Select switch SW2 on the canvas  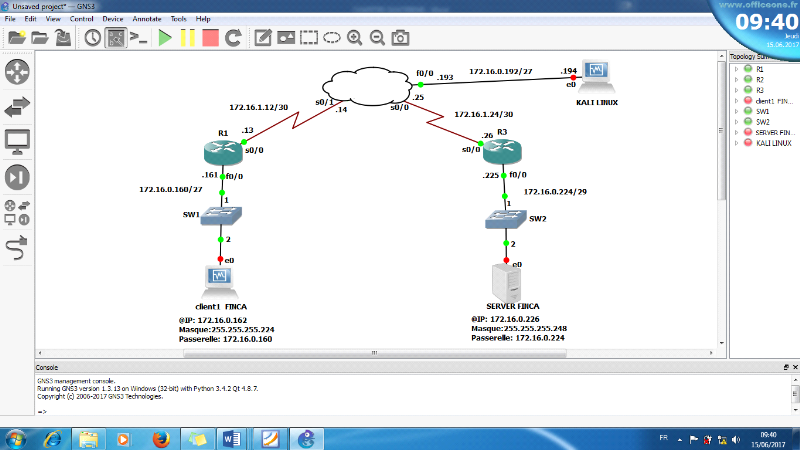coord(505,219)
